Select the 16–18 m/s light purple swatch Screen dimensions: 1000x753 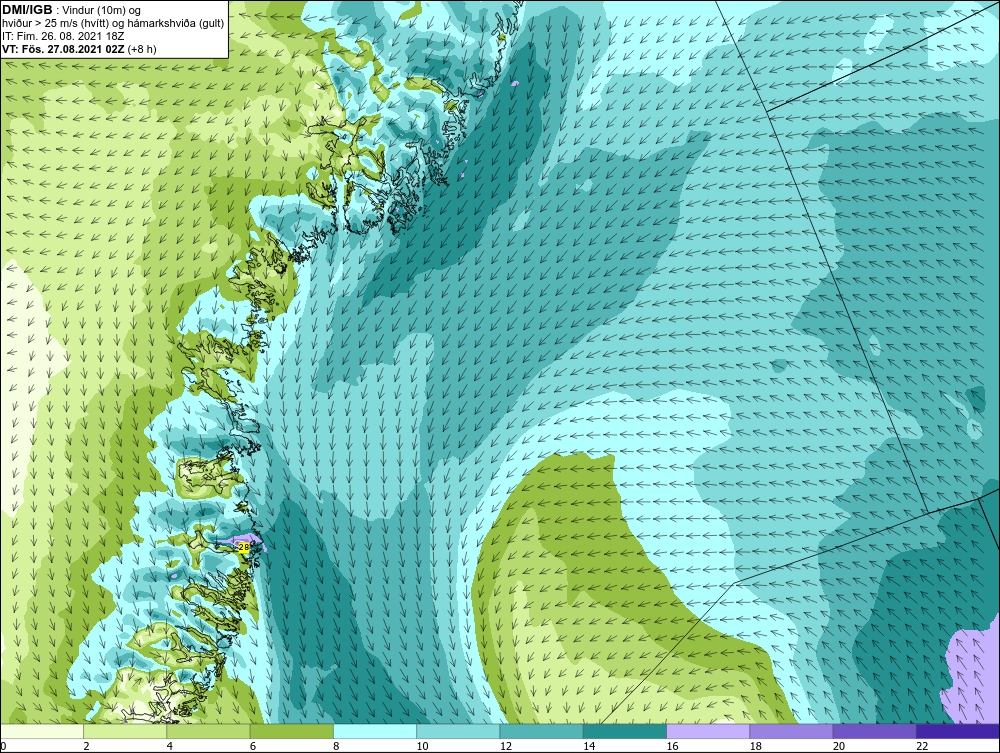click(708, 731)
